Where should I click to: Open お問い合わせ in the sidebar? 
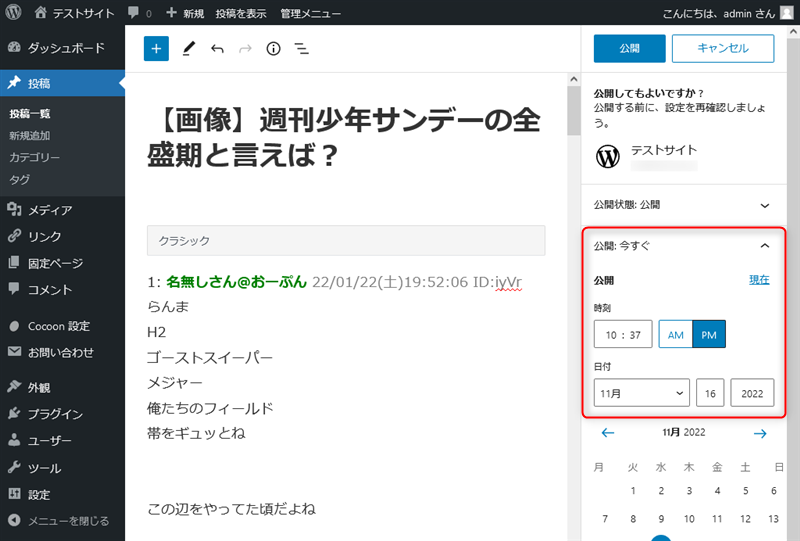coord(62,352)
